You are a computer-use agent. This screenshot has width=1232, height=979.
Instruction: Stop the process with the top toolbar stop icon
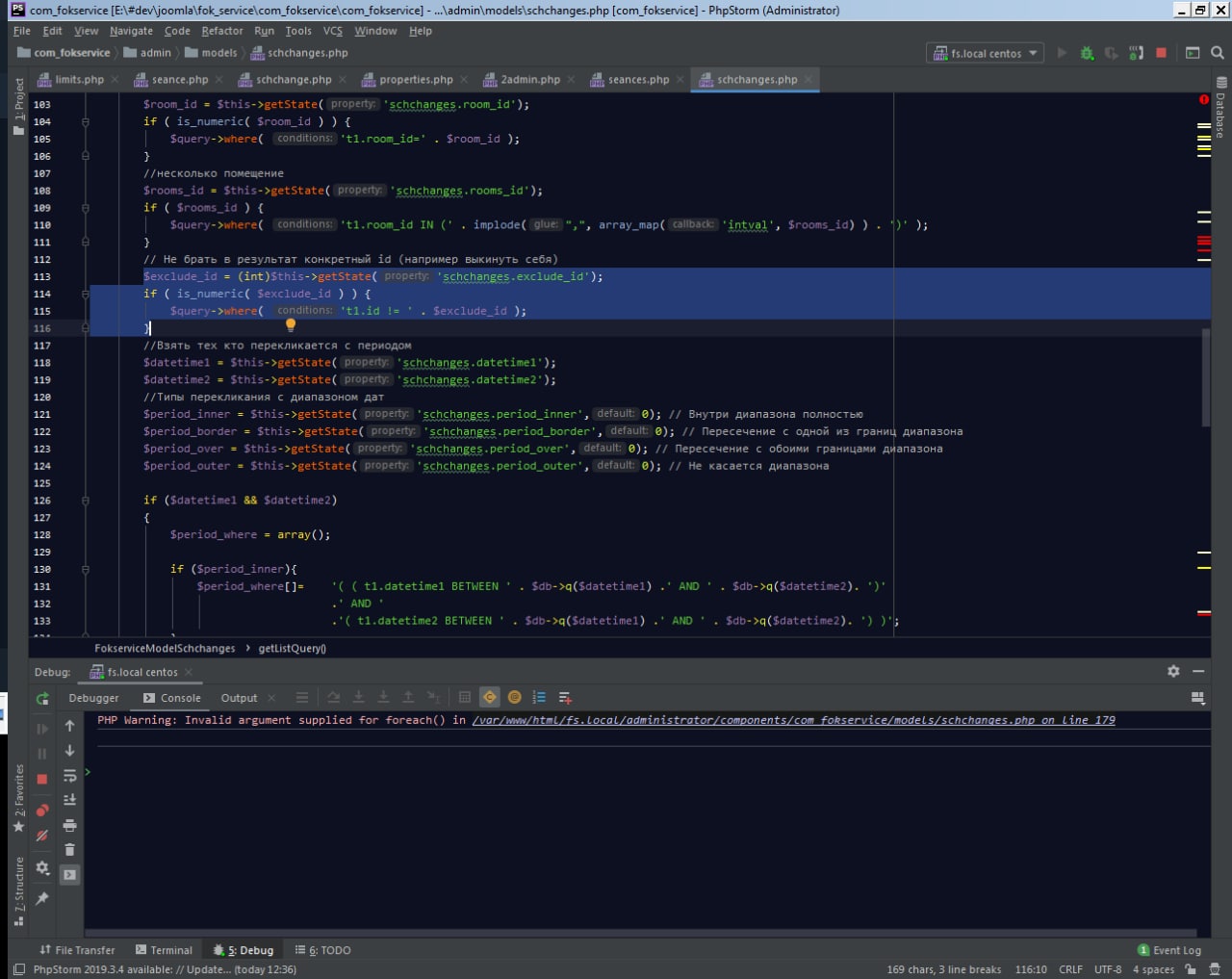tap(1161, 53)
